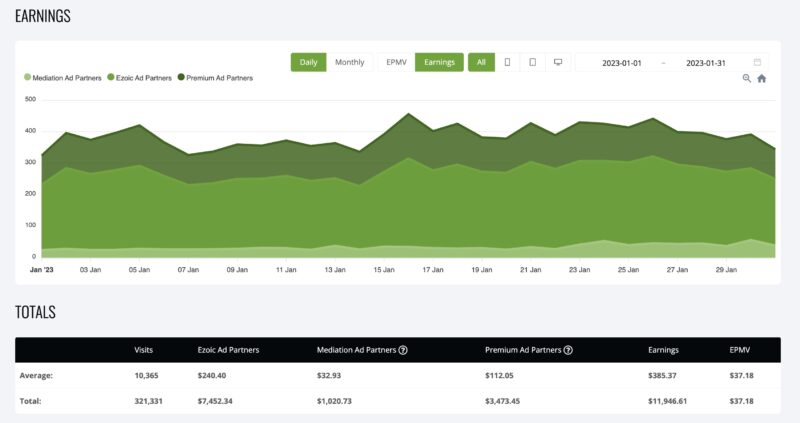The image size is (800, 423).
Task: Toggle Ezoic Ad Partners legend series
Action: [x=138, y=77]
